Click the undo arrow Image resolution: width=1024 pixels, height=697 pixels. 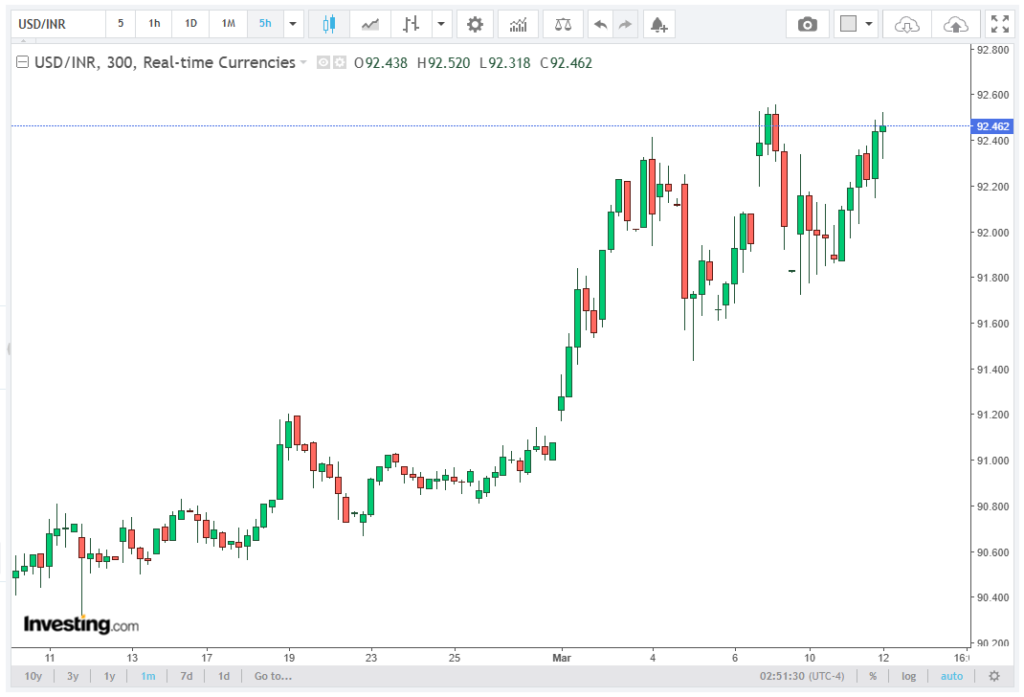pos(600,24)
